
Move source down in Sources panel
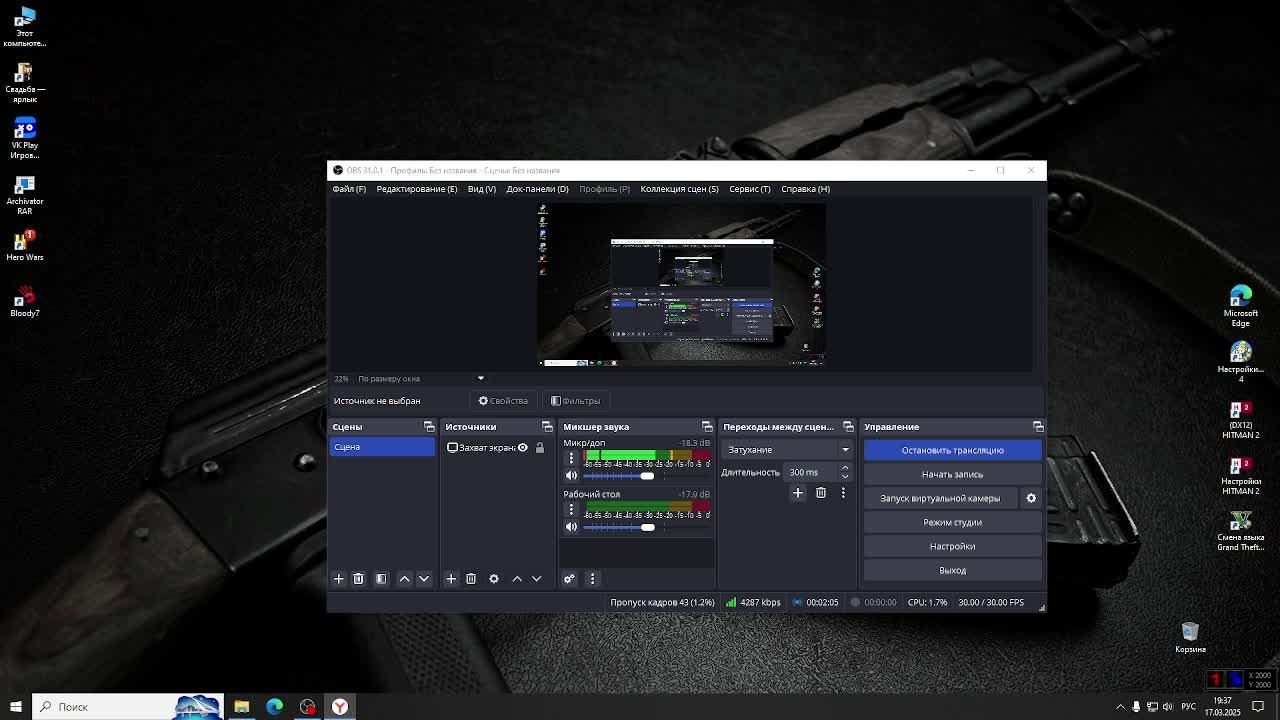pyautogui.click(x=537, y=578)
